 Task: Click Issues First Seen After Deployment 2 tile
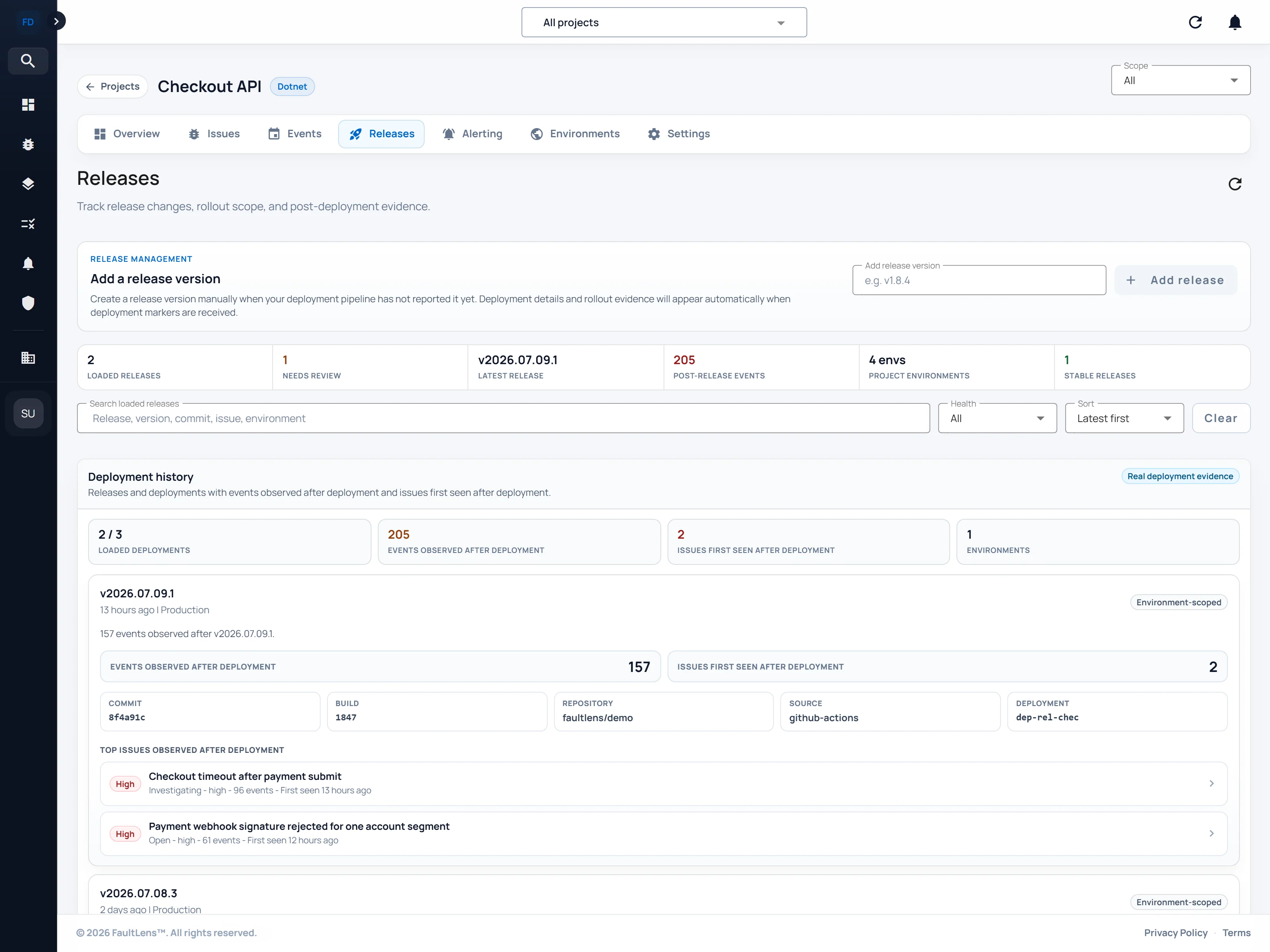point(947,667)
